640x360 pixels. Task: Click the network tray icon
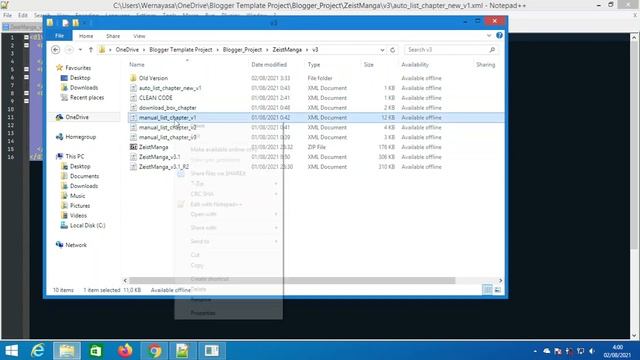[580, 351]
